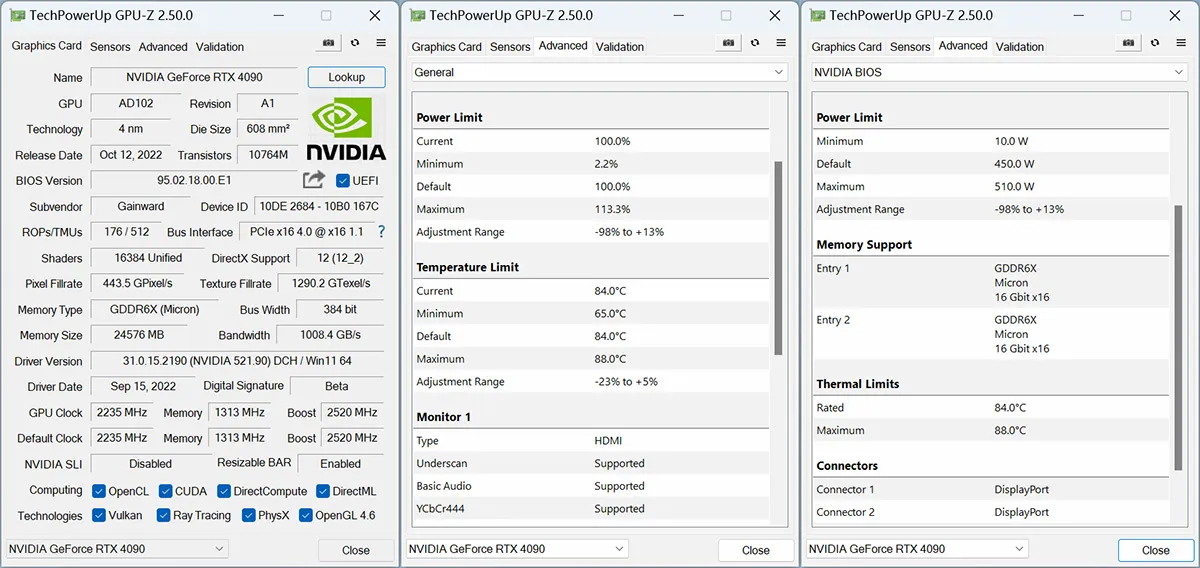1200x568 pixels.
Task: Toggle the CUDA checkbox
Action: (x=165, y=491)
